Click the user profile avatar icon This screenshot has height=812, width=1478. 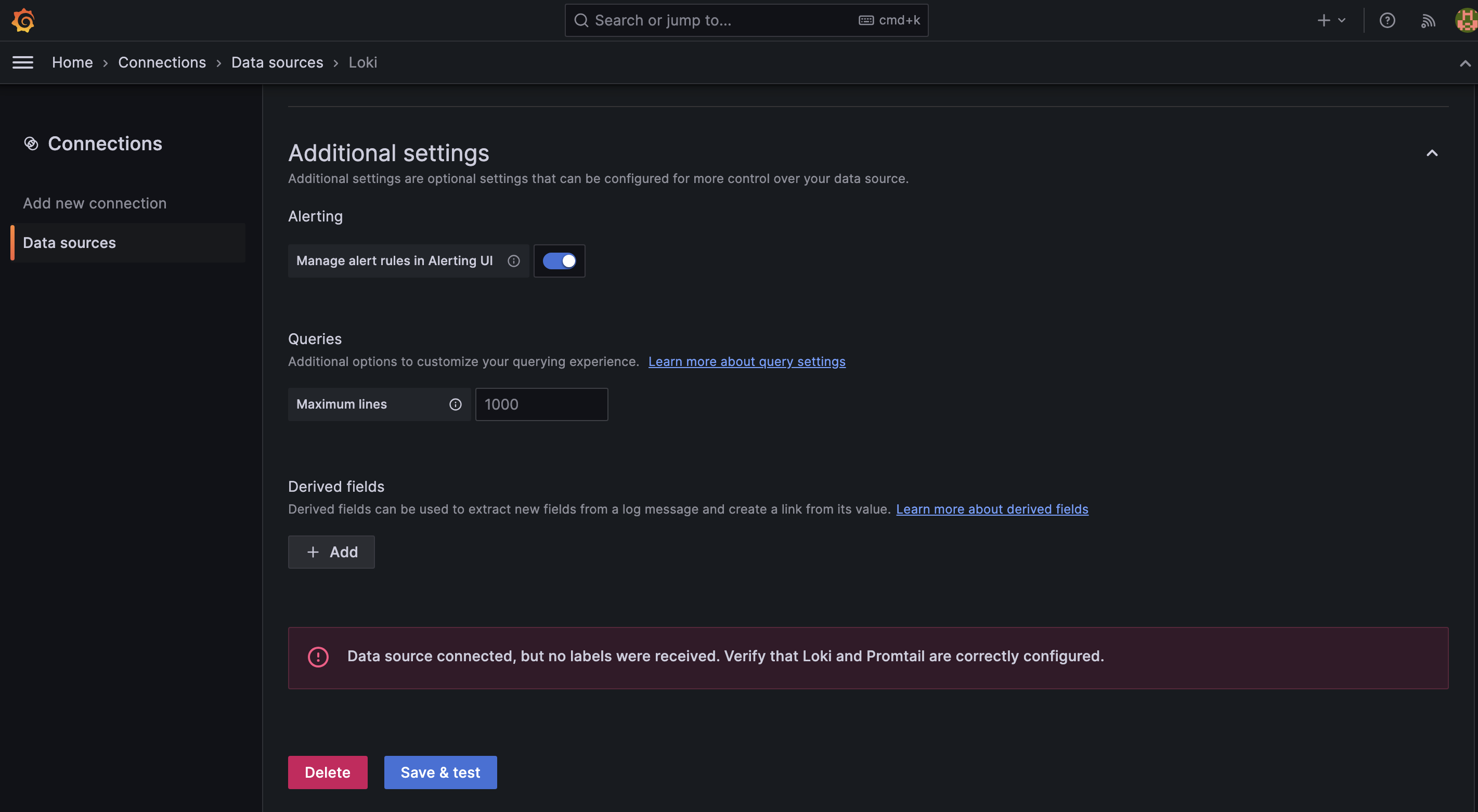click(x=1464, y=20)
